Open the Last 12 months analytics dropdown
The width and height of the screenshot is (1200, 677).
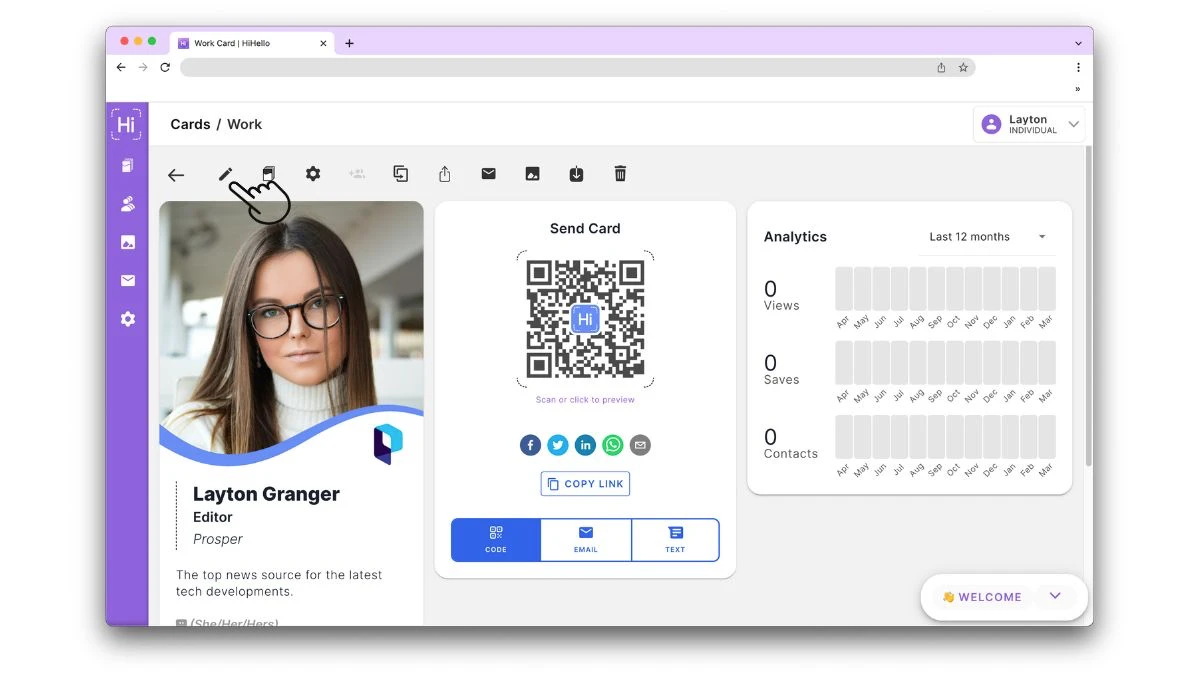point(985,236)
